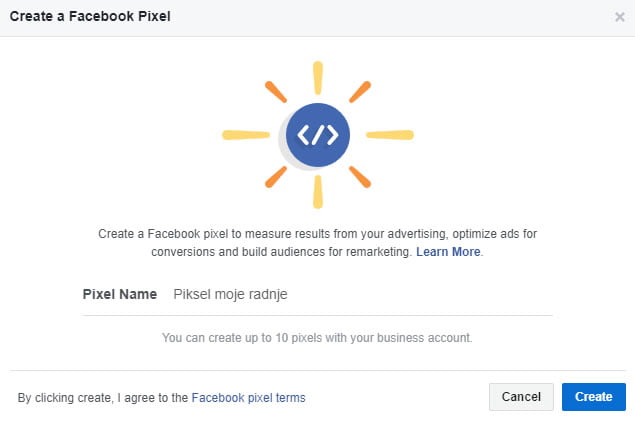Open the Learn More link
Screen dimensions: 635x421
[x=448, y=252]
